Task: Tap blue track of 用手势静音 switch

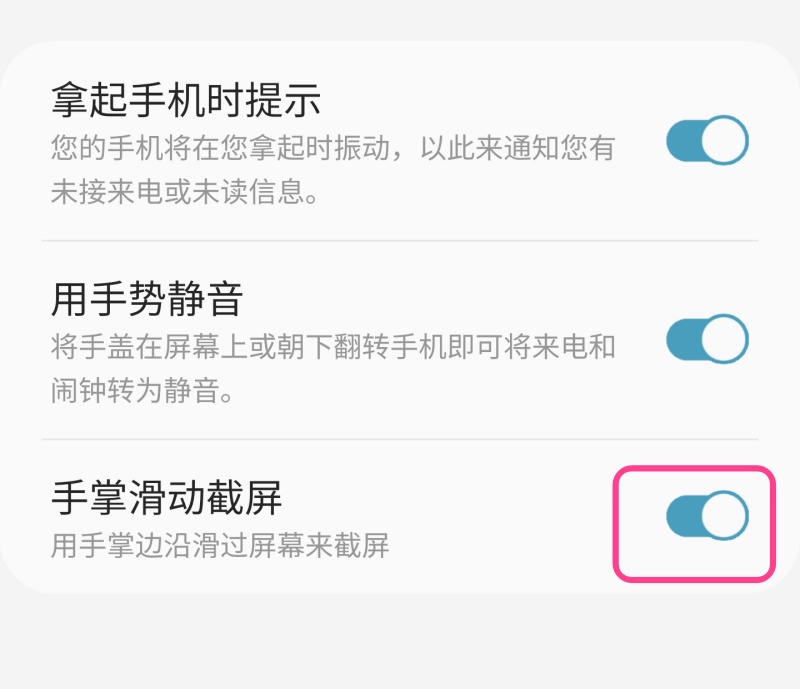Action: click(x=682, y=339)
